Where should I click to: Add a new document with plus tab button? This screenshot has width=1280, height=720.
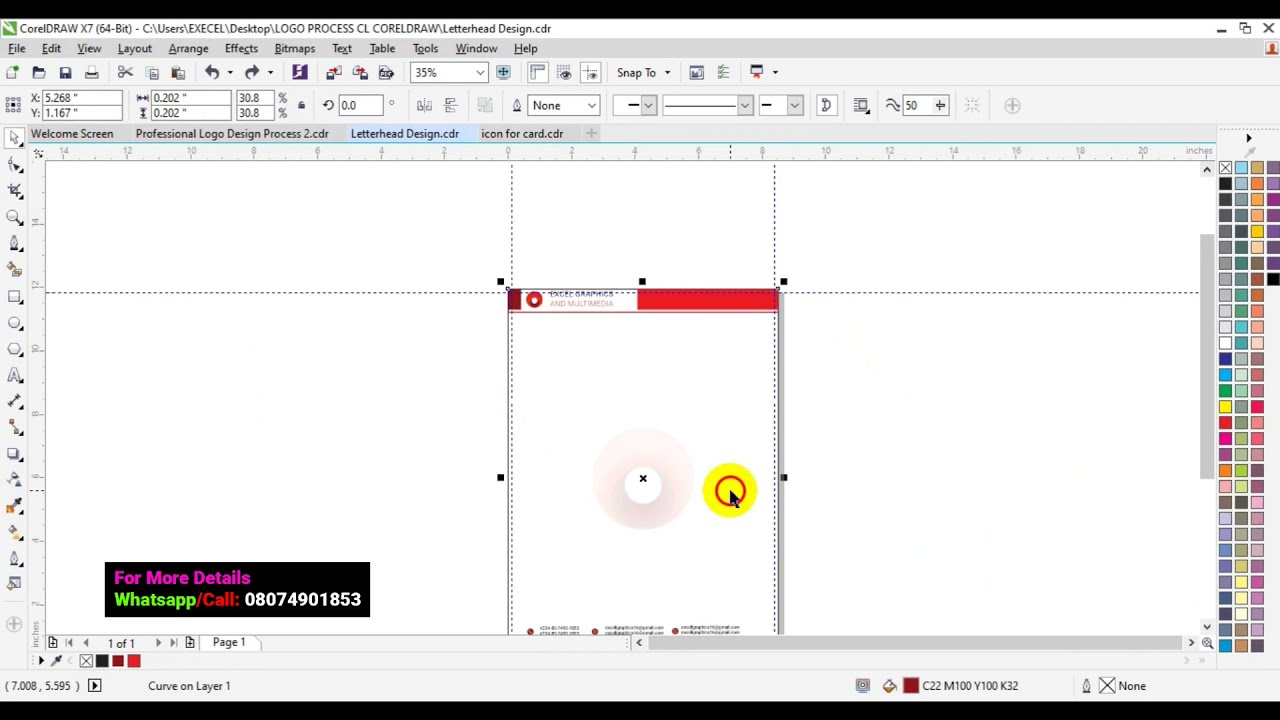tap(591, 133)
